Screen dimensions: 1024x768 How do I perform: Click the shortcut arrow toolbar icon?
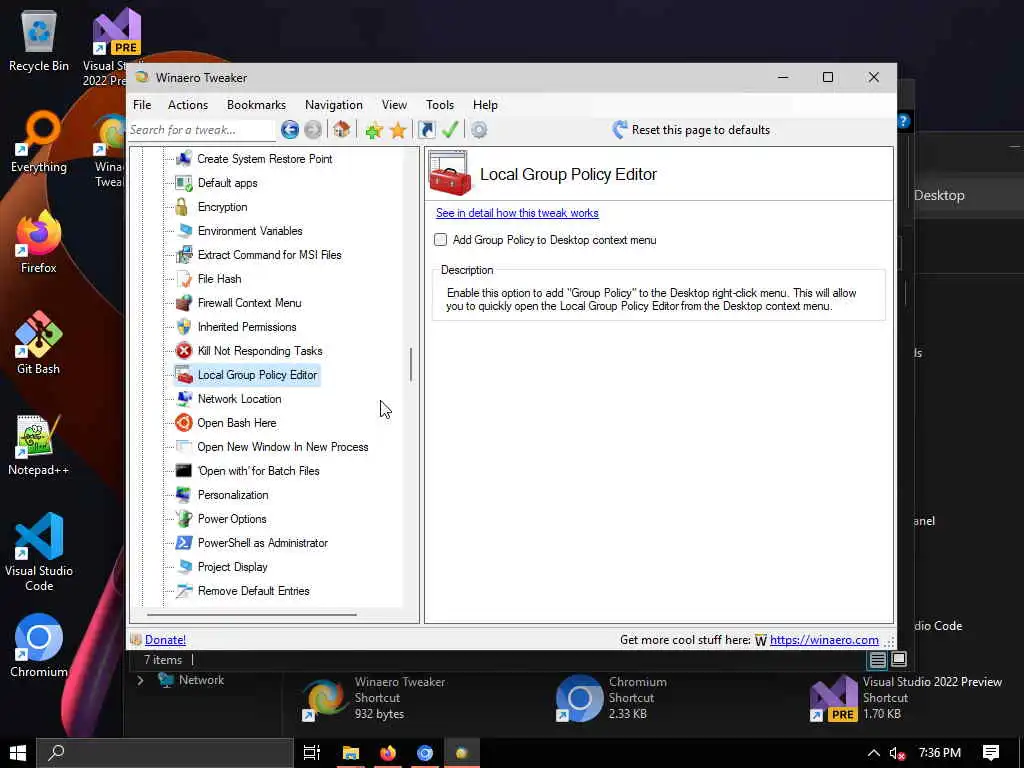[x=426, y=129]
